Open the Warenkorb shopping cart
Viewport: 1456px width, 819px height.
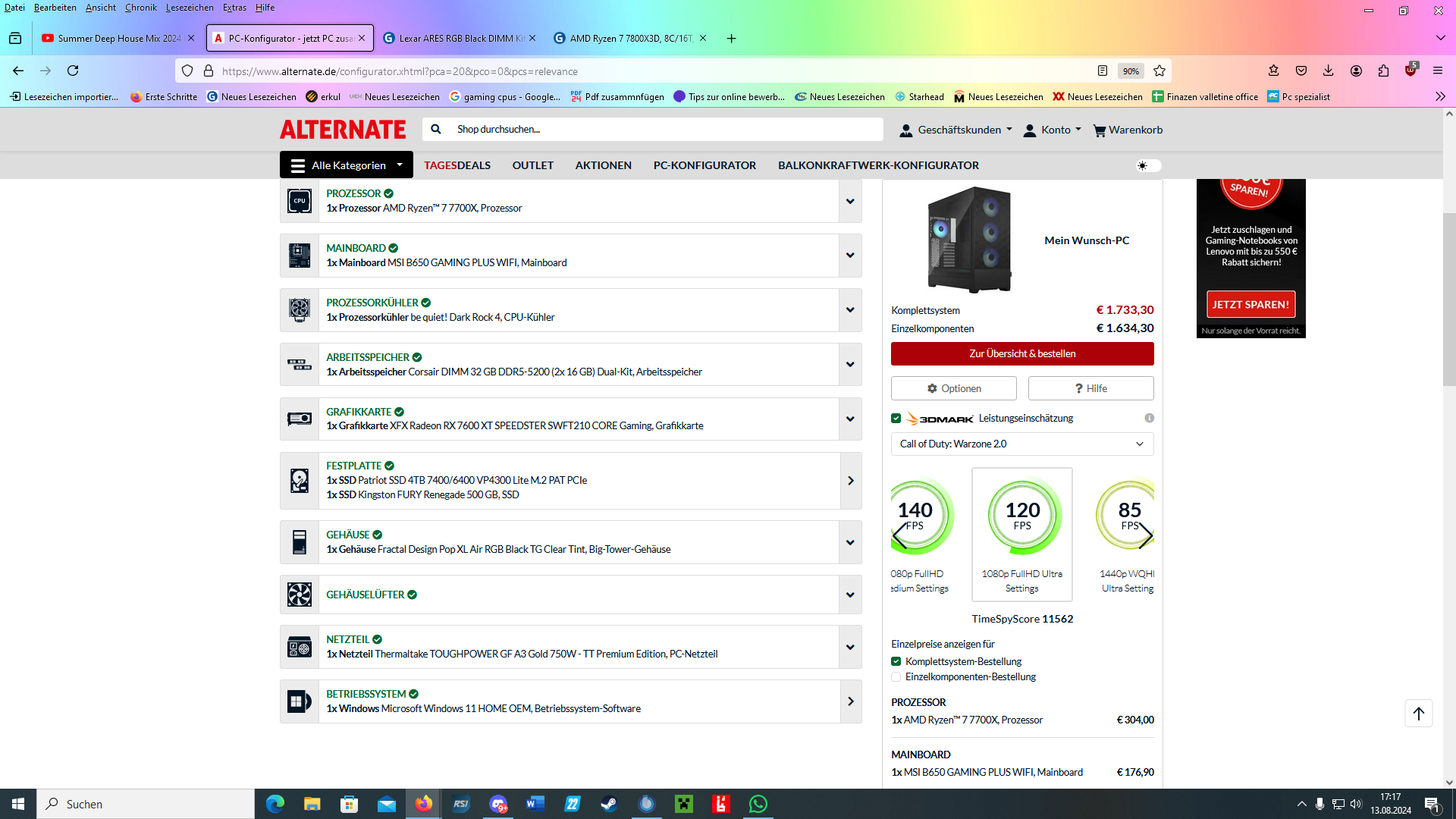point(1128,130)
